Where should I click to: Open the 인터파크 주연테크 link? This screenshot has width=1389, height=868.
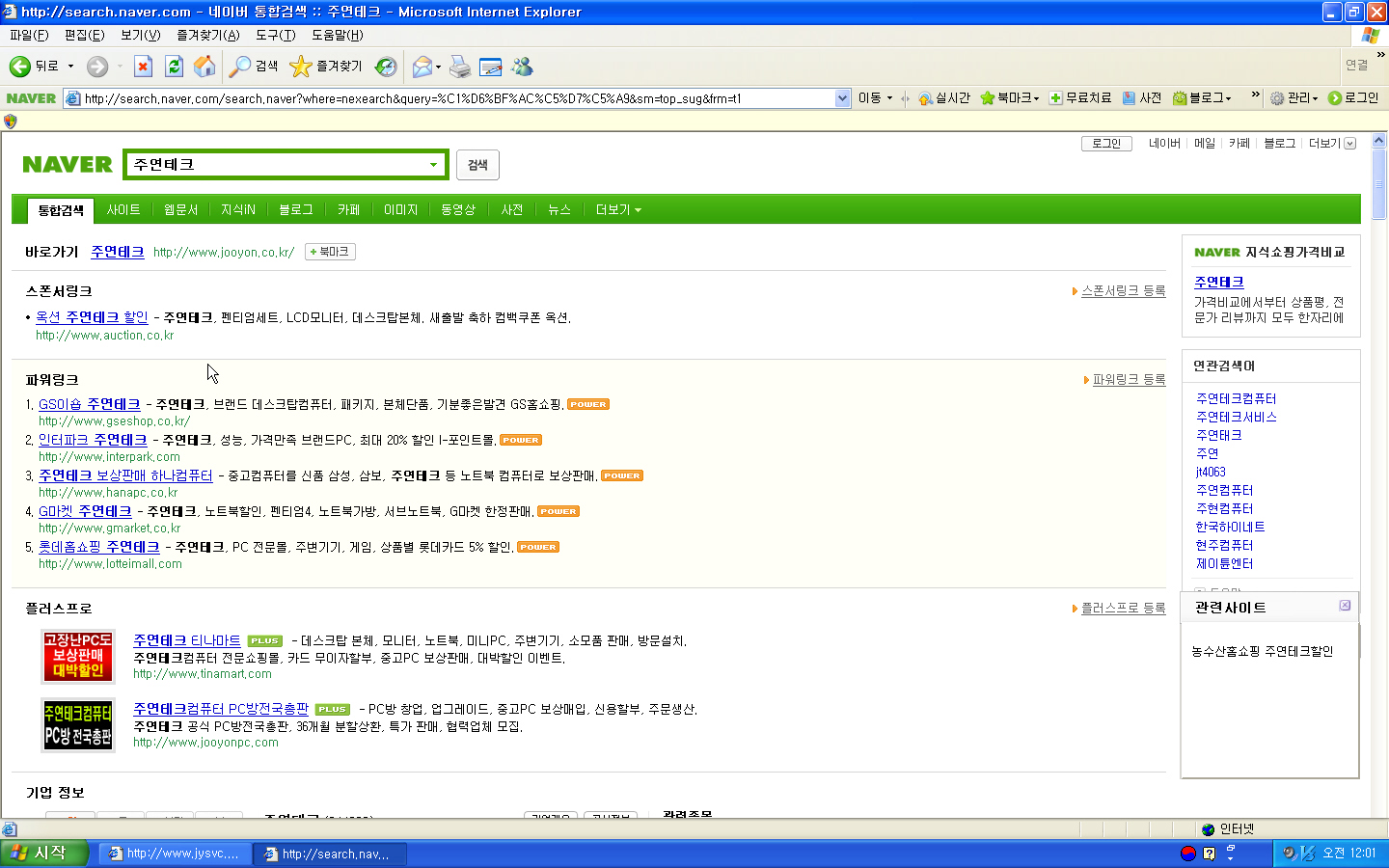pyautogui.click(x=93, y=440)
